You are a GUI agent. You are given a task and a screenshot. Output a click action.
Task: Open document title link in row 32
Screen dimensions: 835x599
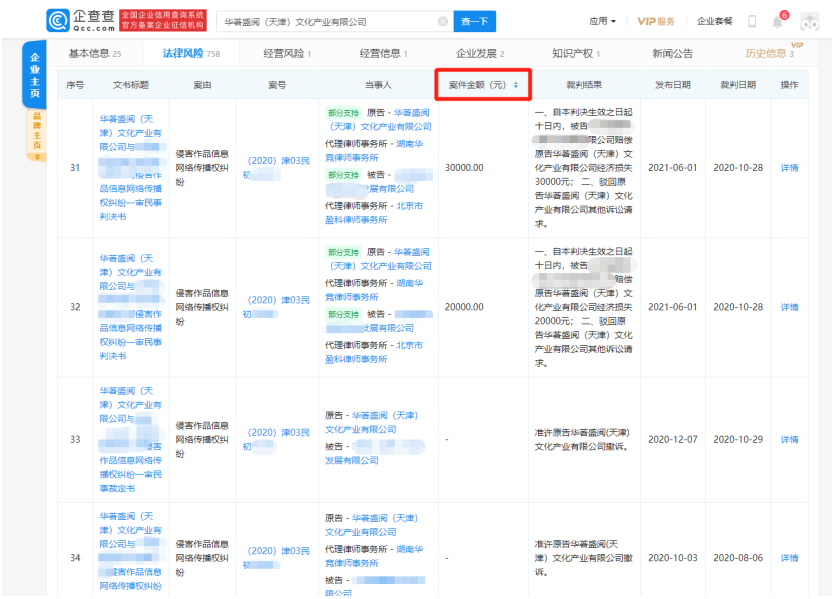coord(131,307)
